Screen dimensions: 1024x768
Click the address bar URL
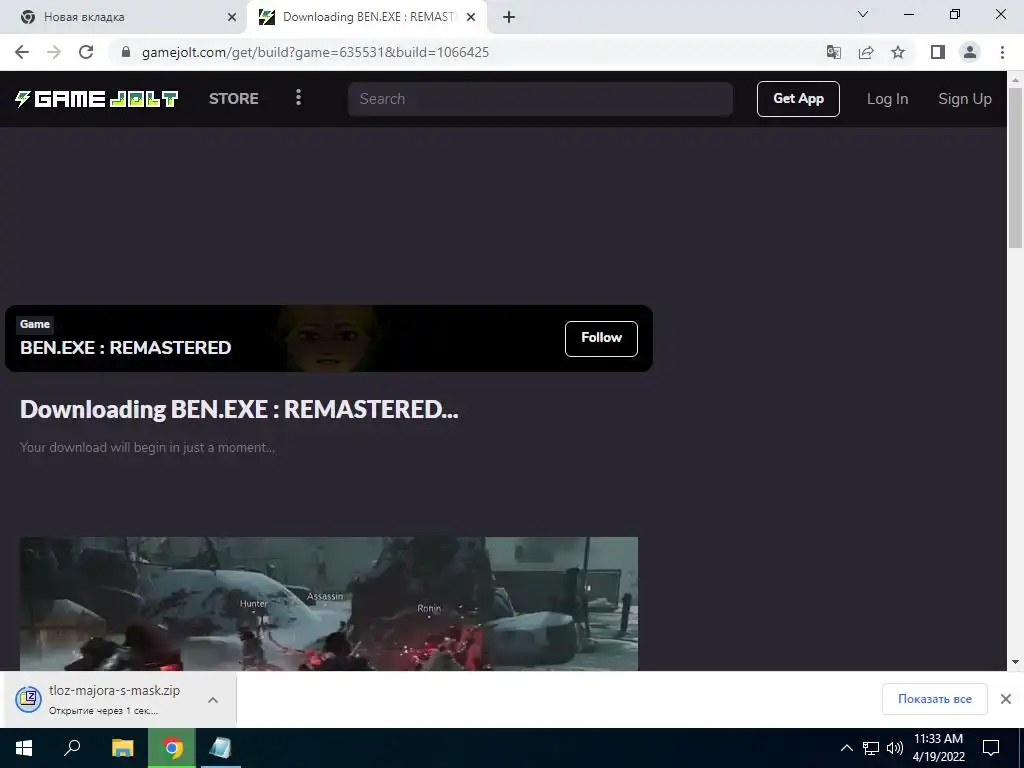click(315, 52)
